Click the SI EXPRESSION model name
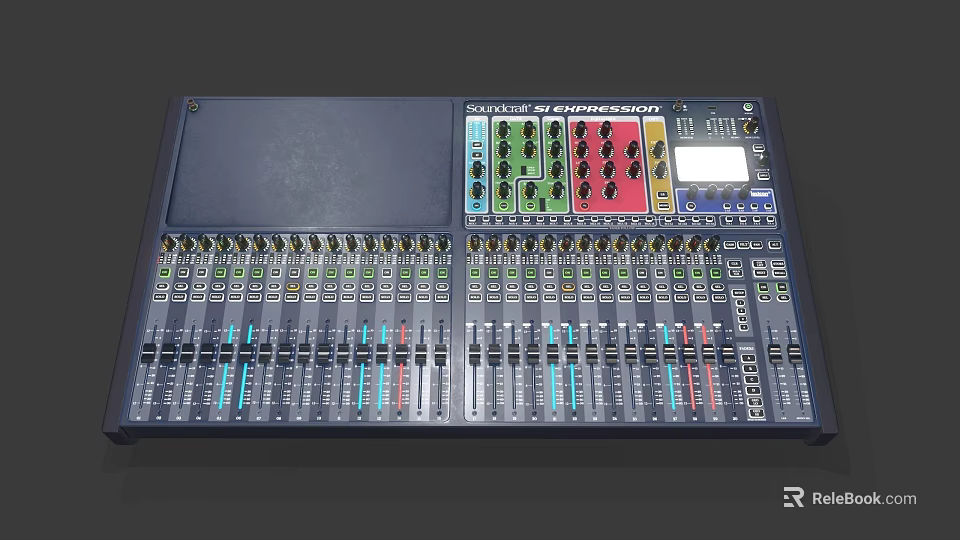This screenshot has height=540, width=960. 597,109
